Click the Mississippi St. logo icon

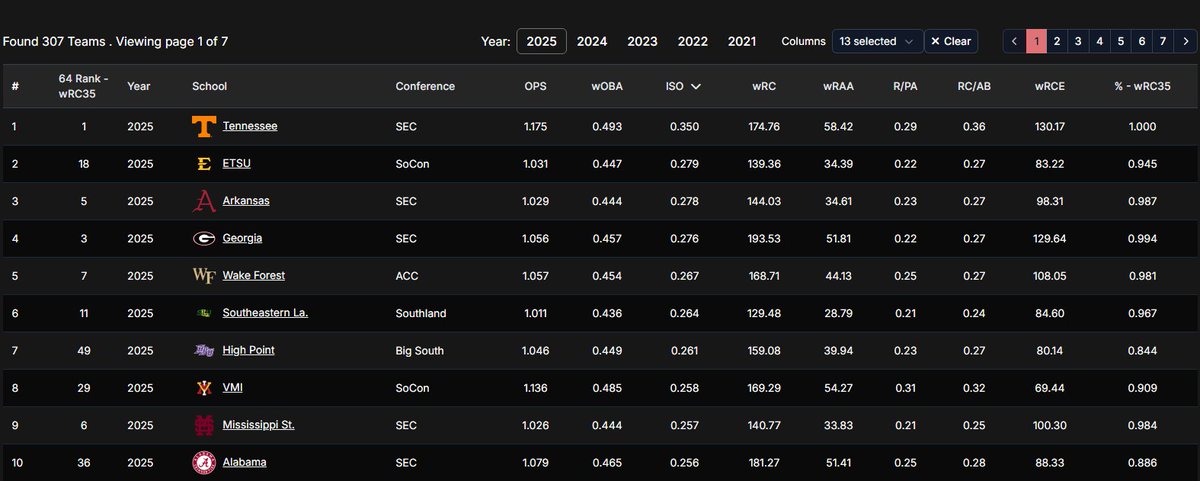pyautogui.click(x=204, y=425)
